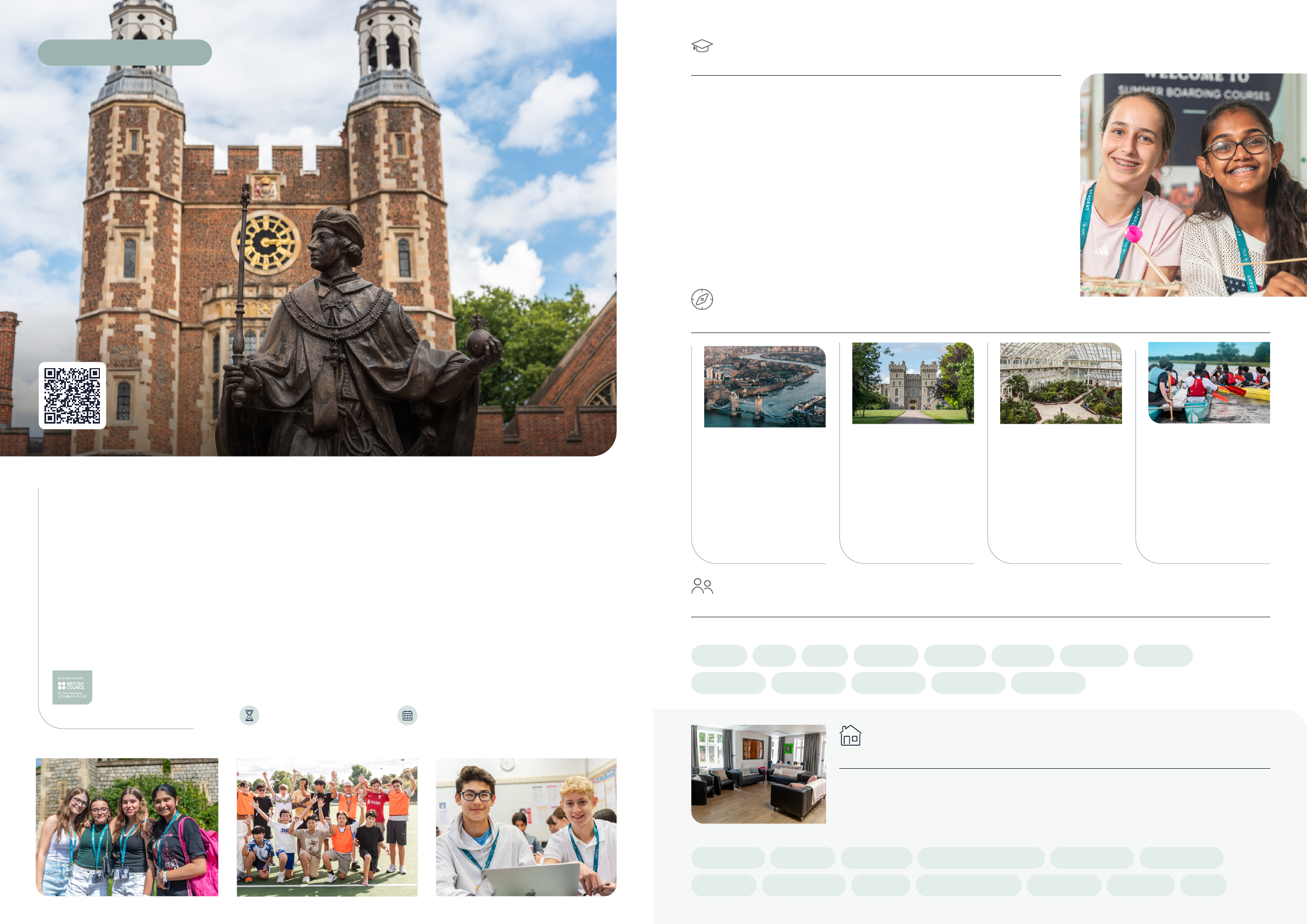Select the Windsor Castle photo
This screenshot has height=924, width=1307.
tap(912, 383)
